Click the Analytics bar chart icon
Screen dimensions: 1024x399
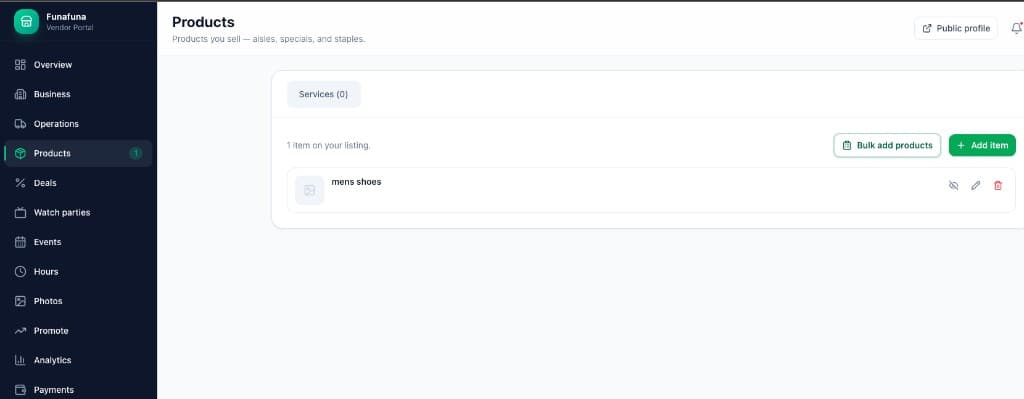20,360
